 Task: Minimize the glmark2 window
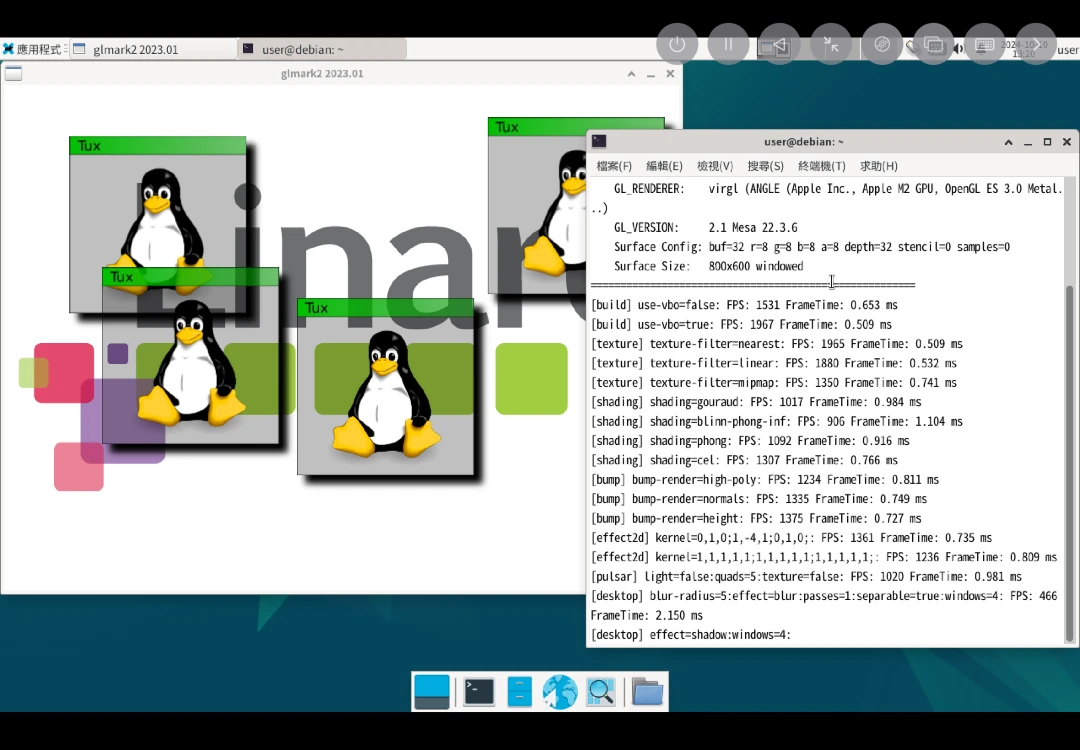pos(651,74)
